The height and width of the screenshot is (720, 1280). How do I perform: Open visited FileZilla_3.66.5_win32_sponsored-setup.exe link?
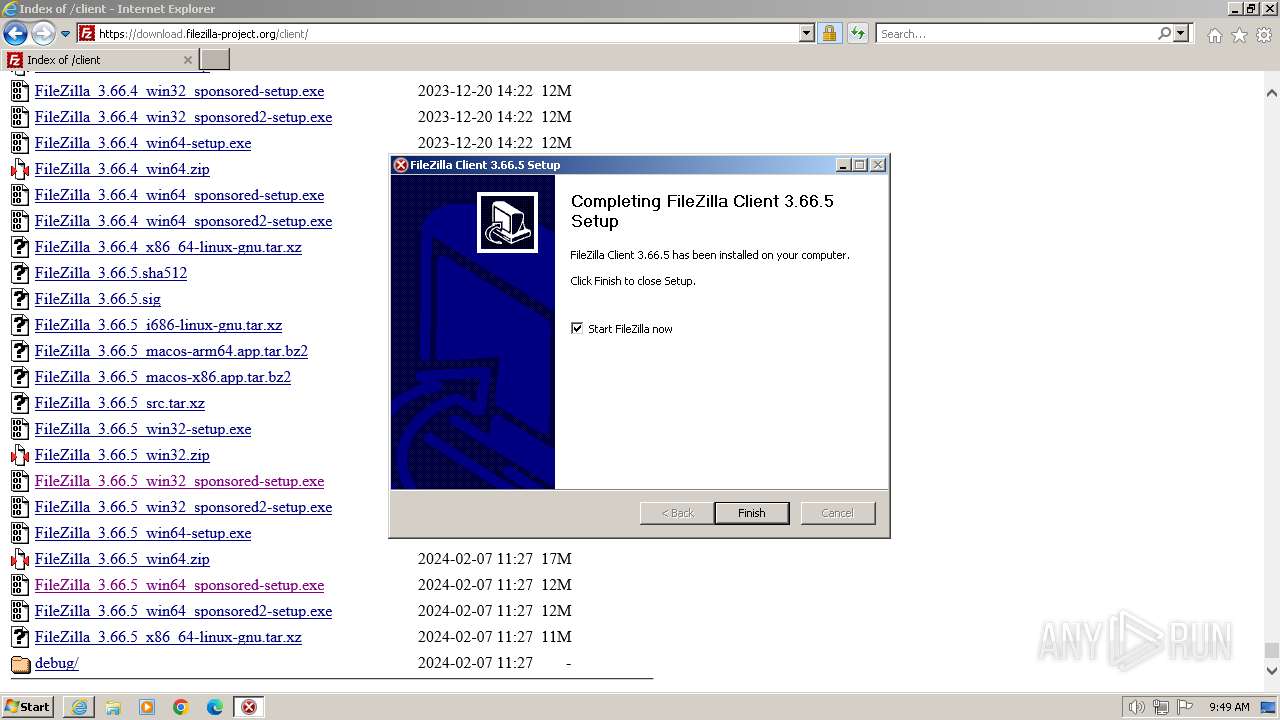180,481
